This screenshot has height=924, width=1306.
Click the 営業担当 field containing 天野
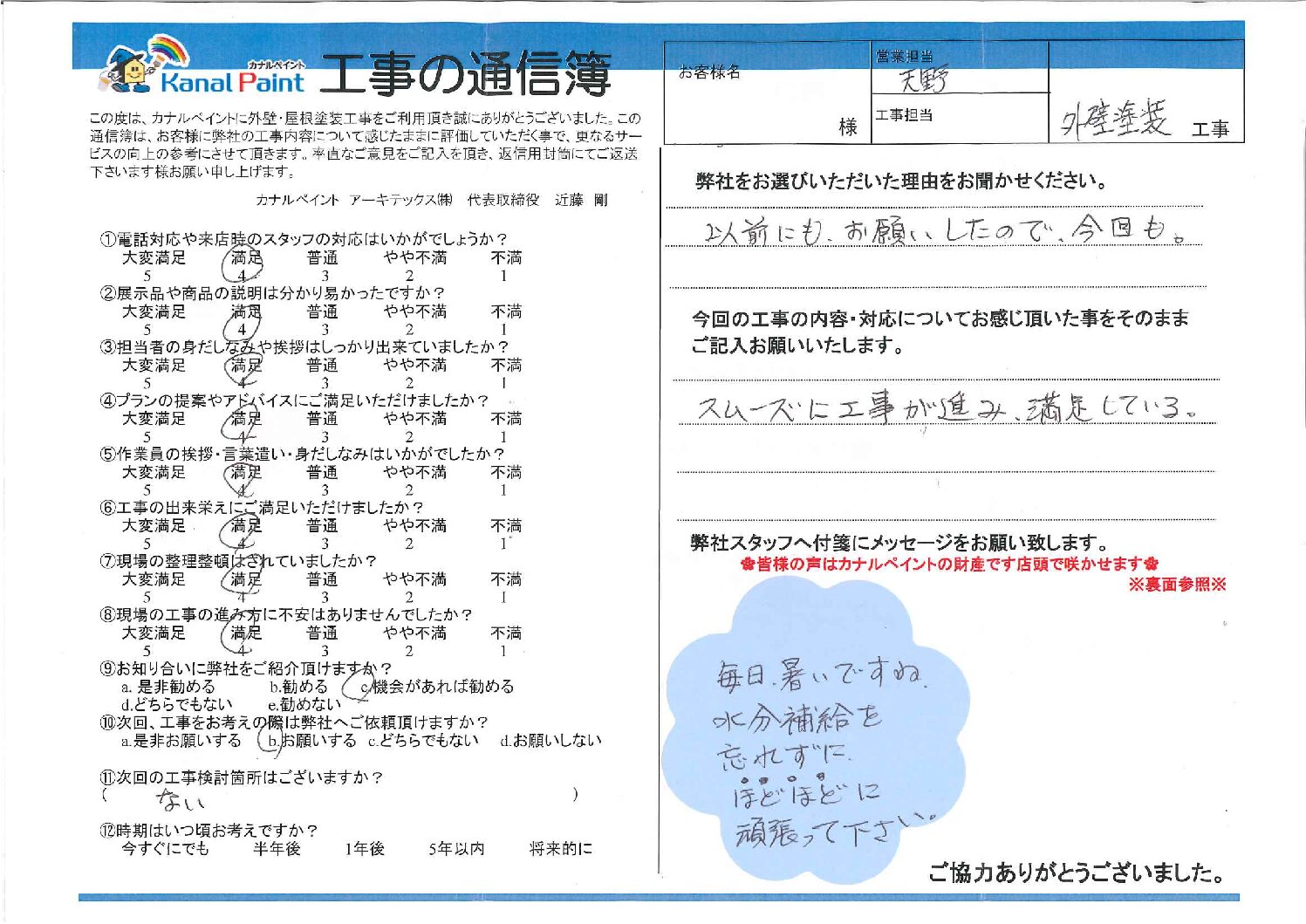tap(960, 80)
